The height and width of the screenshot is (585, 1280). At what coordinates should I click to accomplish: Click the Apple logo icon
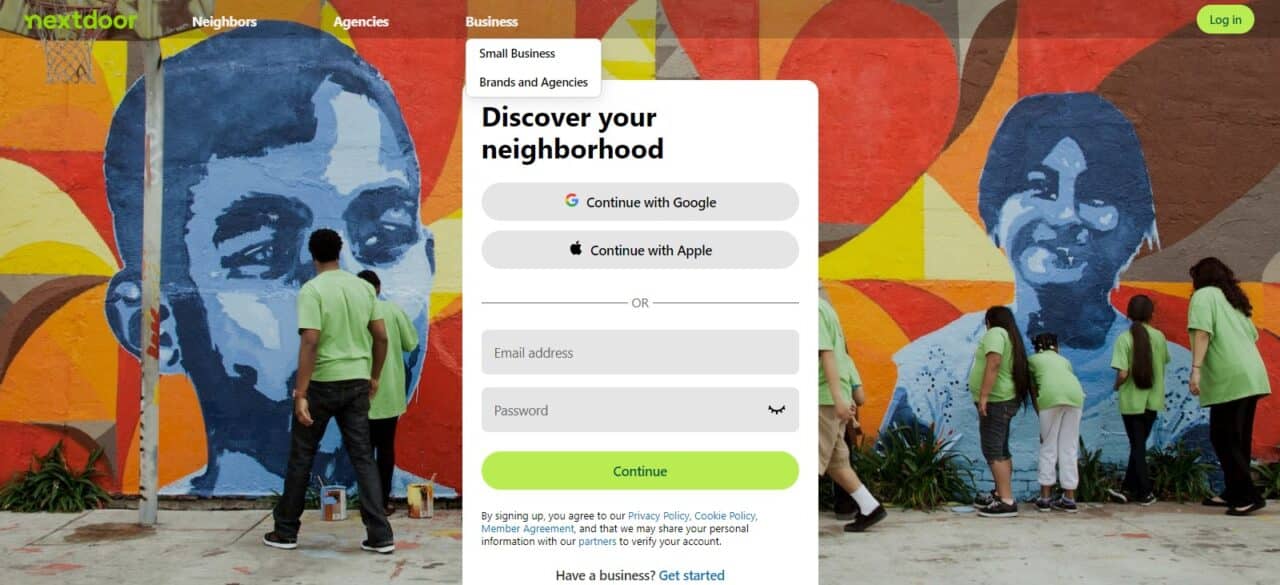(576, 249)
